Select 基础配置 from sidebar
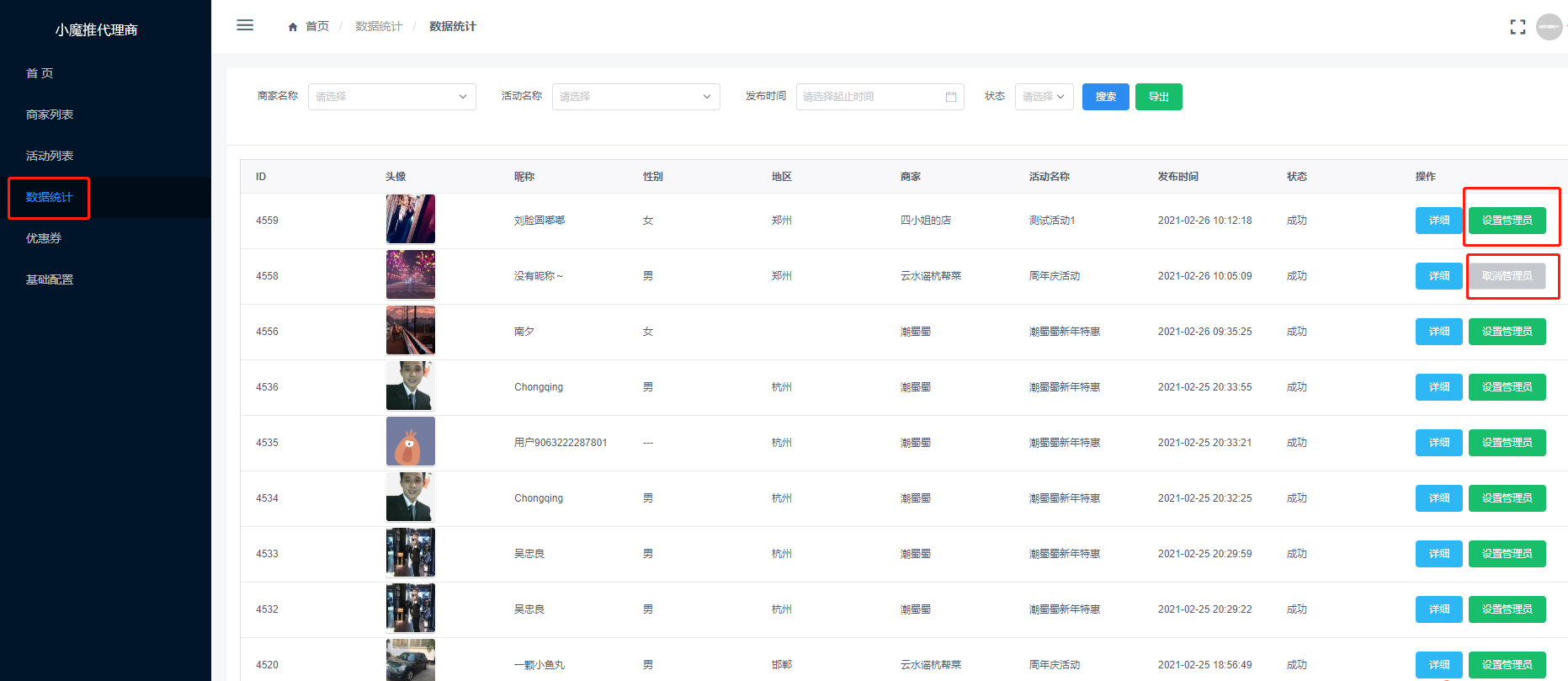Viewport: 1568px width, 681px height. click(x=50, y=279)
